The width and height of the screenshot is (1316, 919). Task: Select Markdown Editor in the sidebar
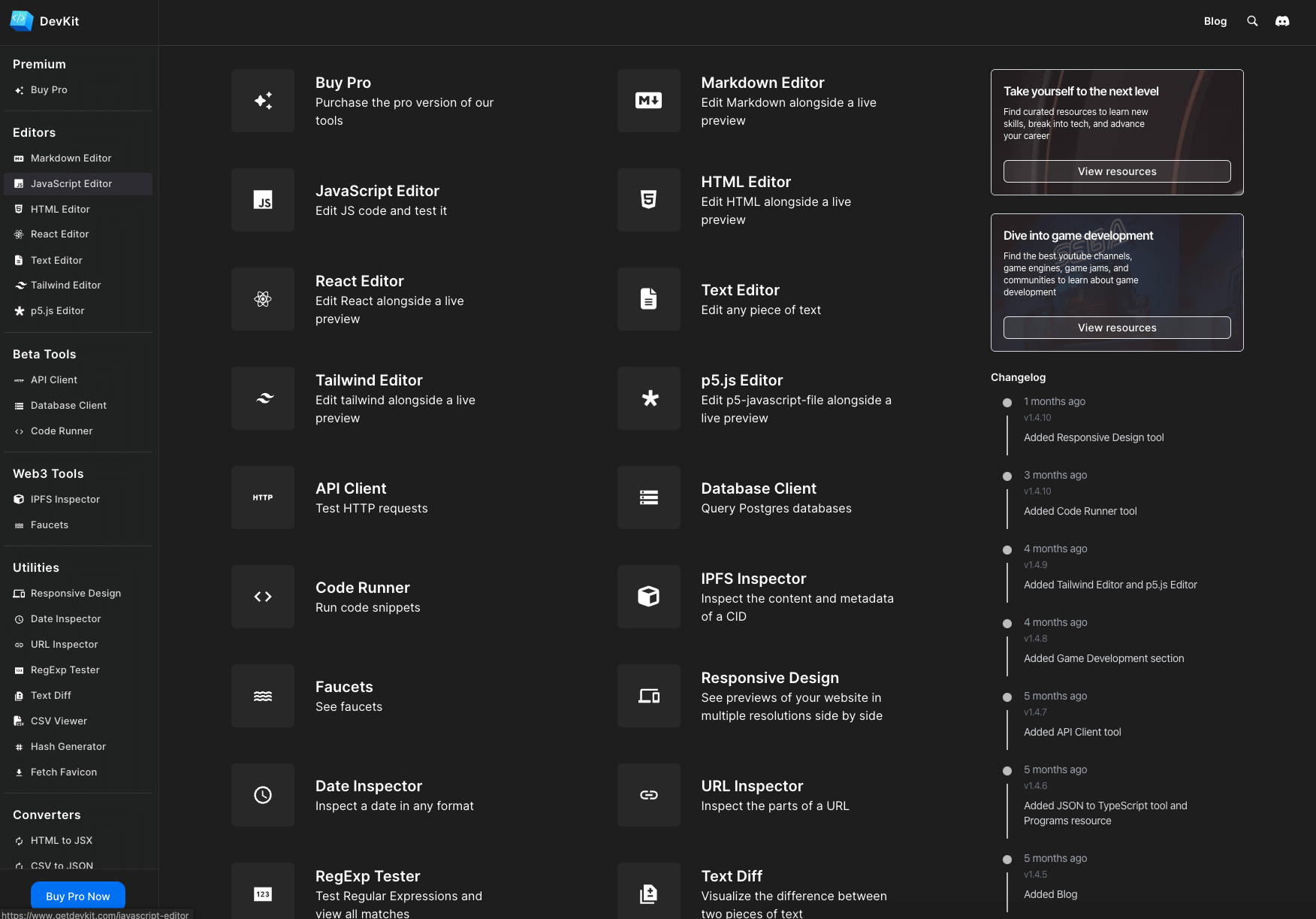(78, 159)
